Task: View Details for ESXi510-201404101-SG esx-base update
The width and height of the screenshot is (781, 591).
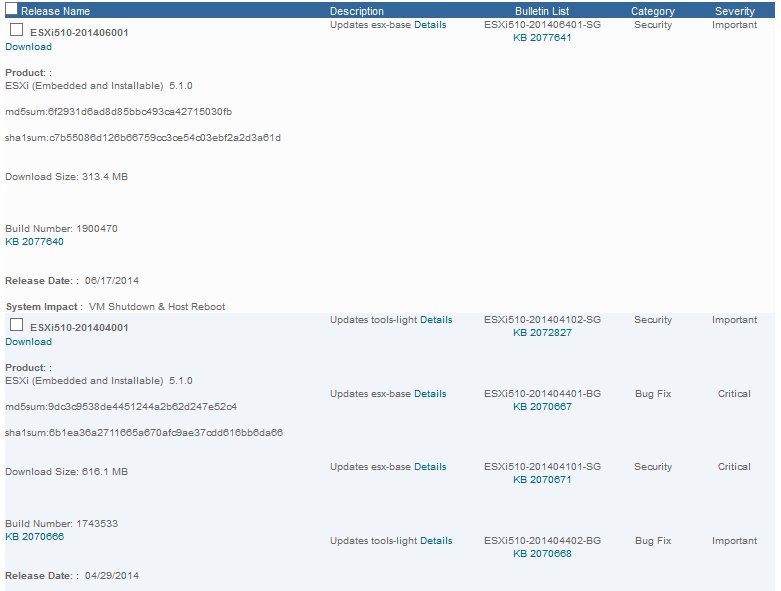Action: tap(430, 467)
